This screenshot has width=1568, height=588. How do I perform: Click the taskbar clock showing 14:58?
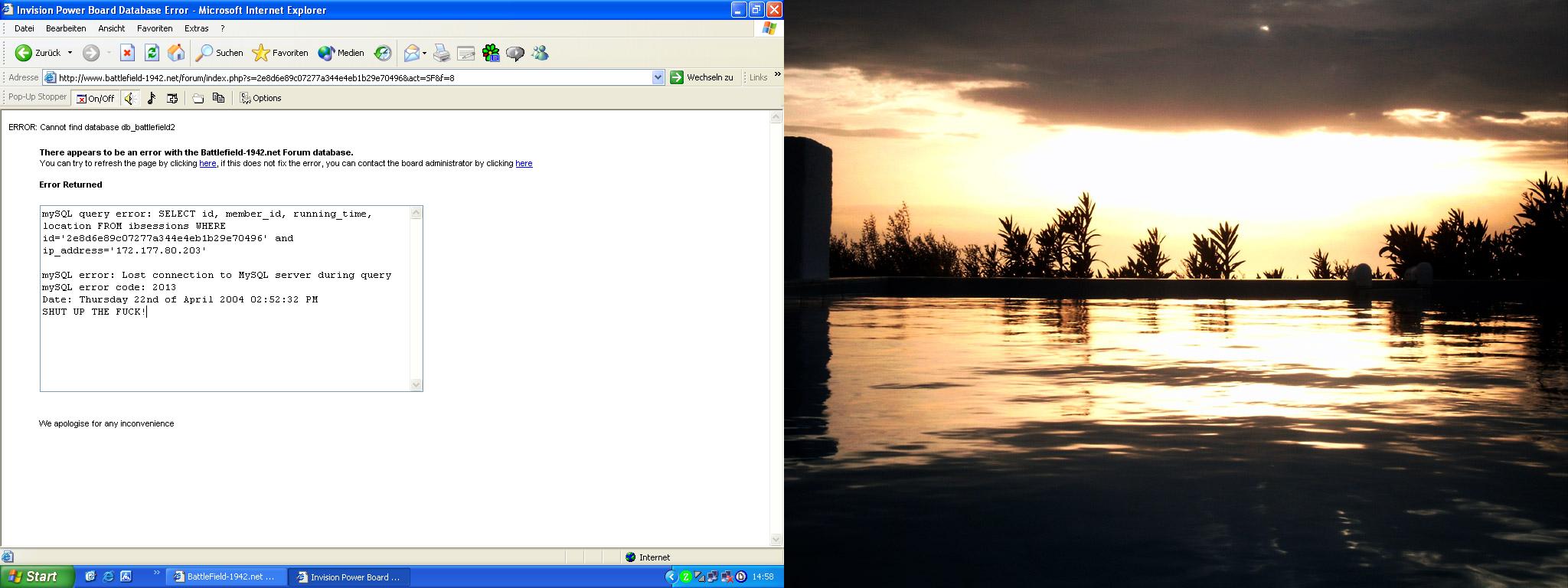[x=763, y=577]
